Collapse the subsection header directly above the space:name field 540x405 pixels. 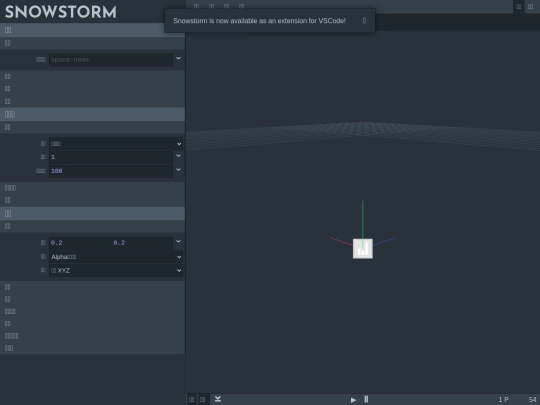coord(92,43)
